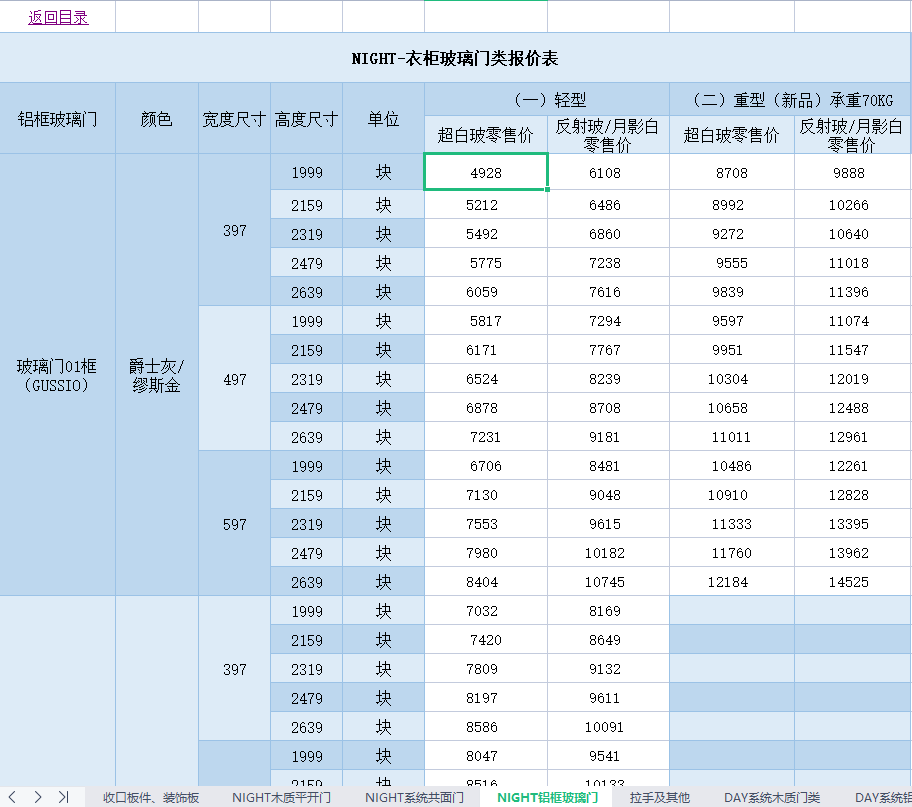
Task: Open the 收口板件、装饰板 sheet tab
Action: [x=151, y=797]
